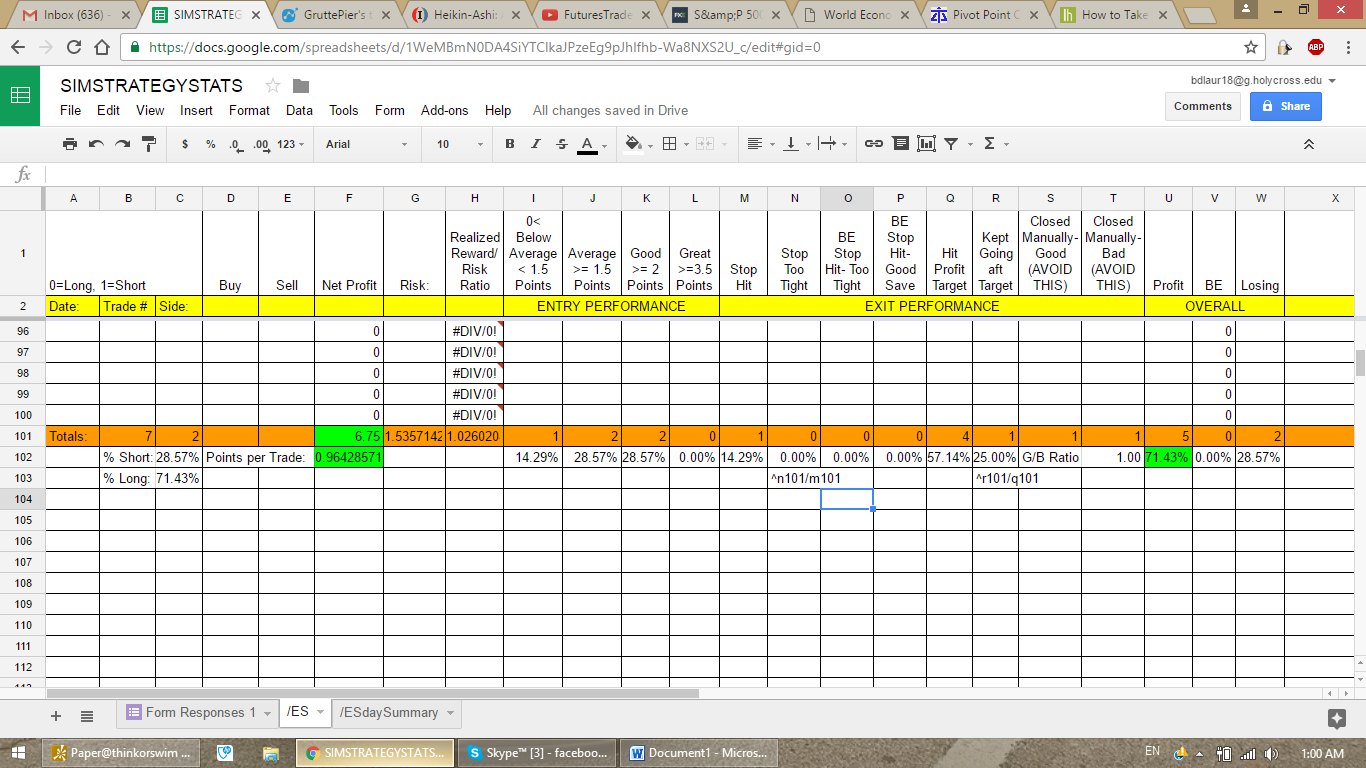Bookmark this page with the star icon
Screen dimensions: 1366x768
[1250, 47]
